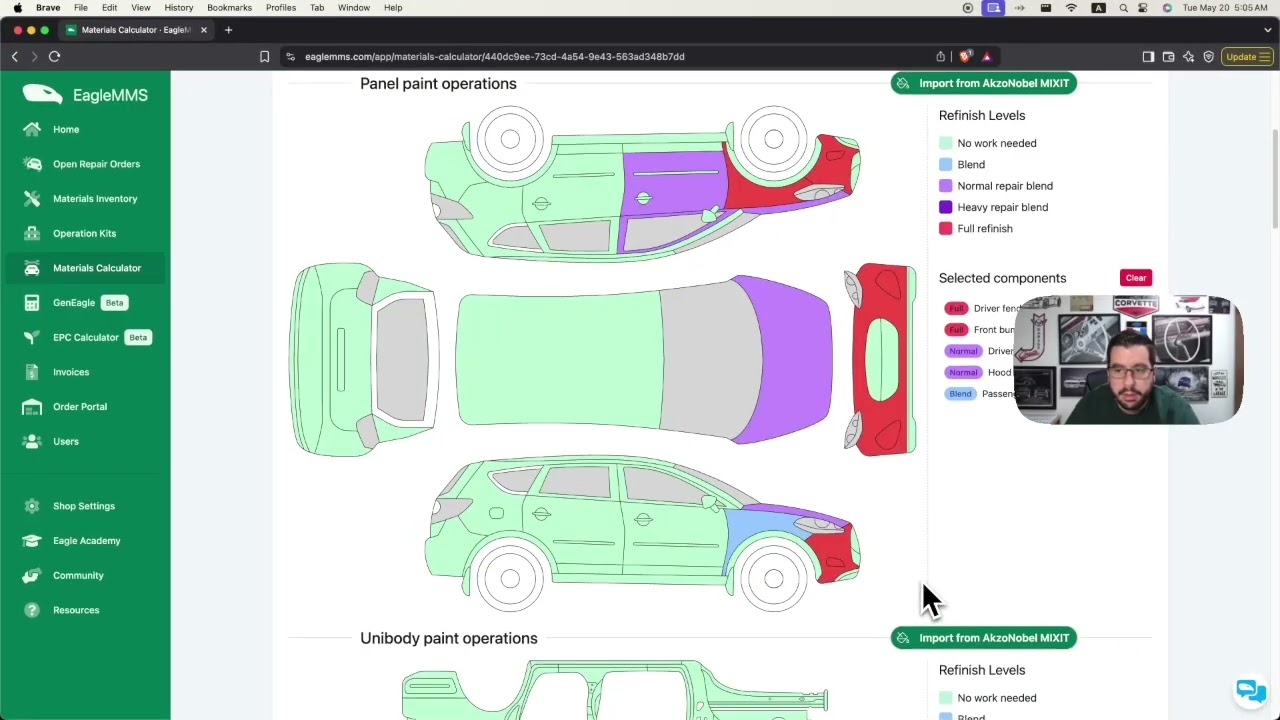
Task: Click the Hood Normal entry
Action: point(980,372)
